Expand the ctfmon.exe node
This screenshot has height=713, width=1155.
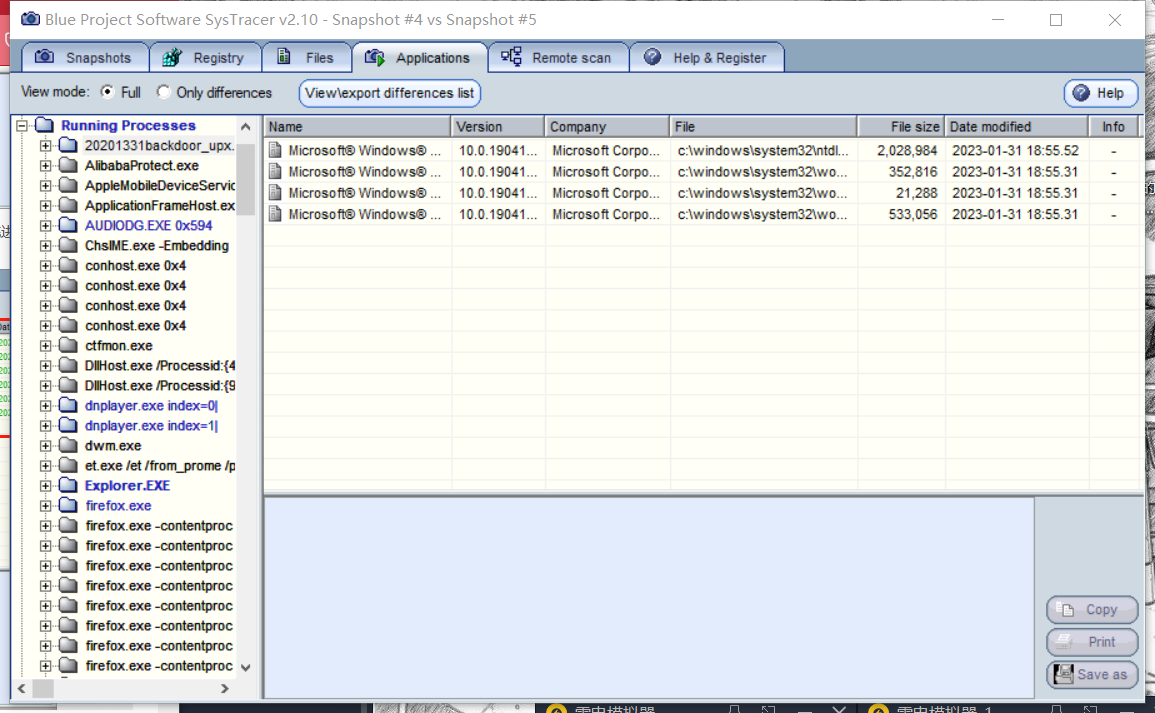[x=46, y=345]
